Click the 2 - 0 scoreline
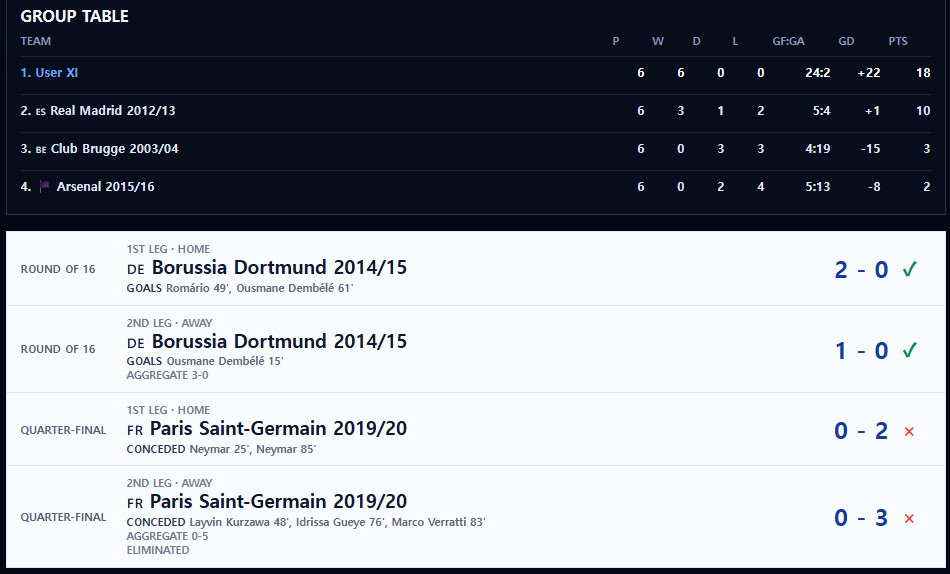 click(861, 270)
